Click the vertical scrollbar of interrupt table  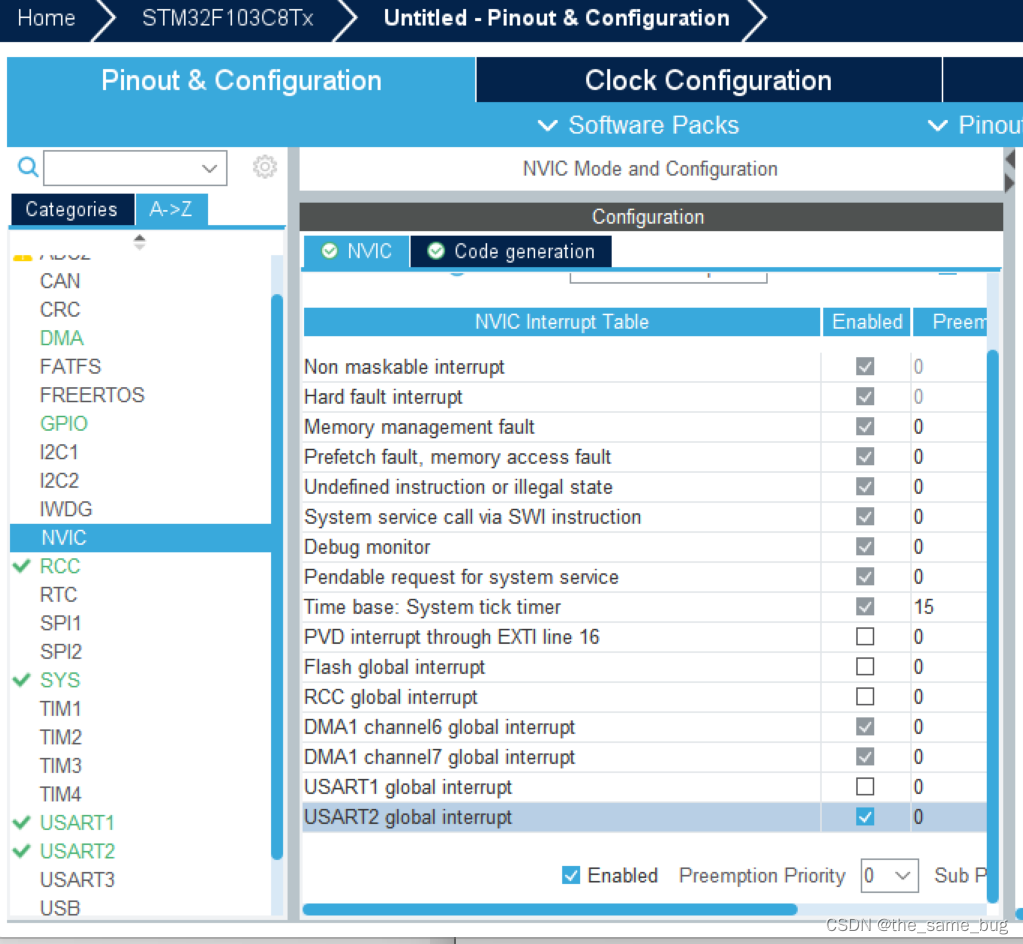[x=993, y=626]
